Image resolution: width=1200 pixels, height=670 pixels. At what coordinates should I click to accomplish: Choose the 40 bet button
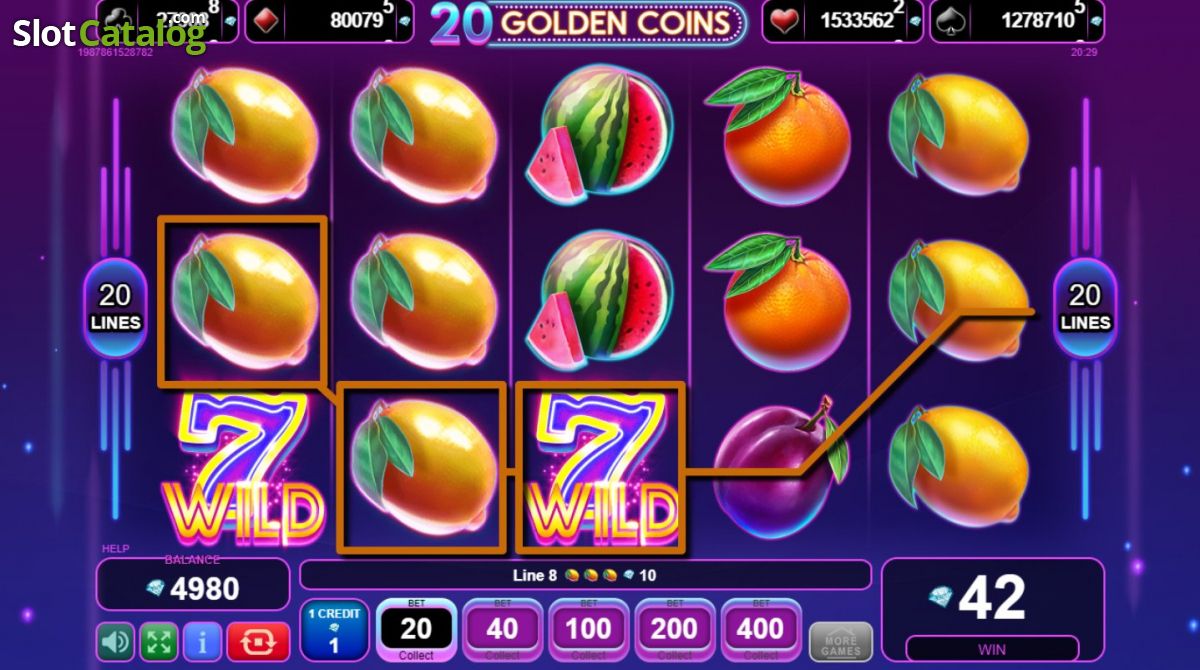502,631
